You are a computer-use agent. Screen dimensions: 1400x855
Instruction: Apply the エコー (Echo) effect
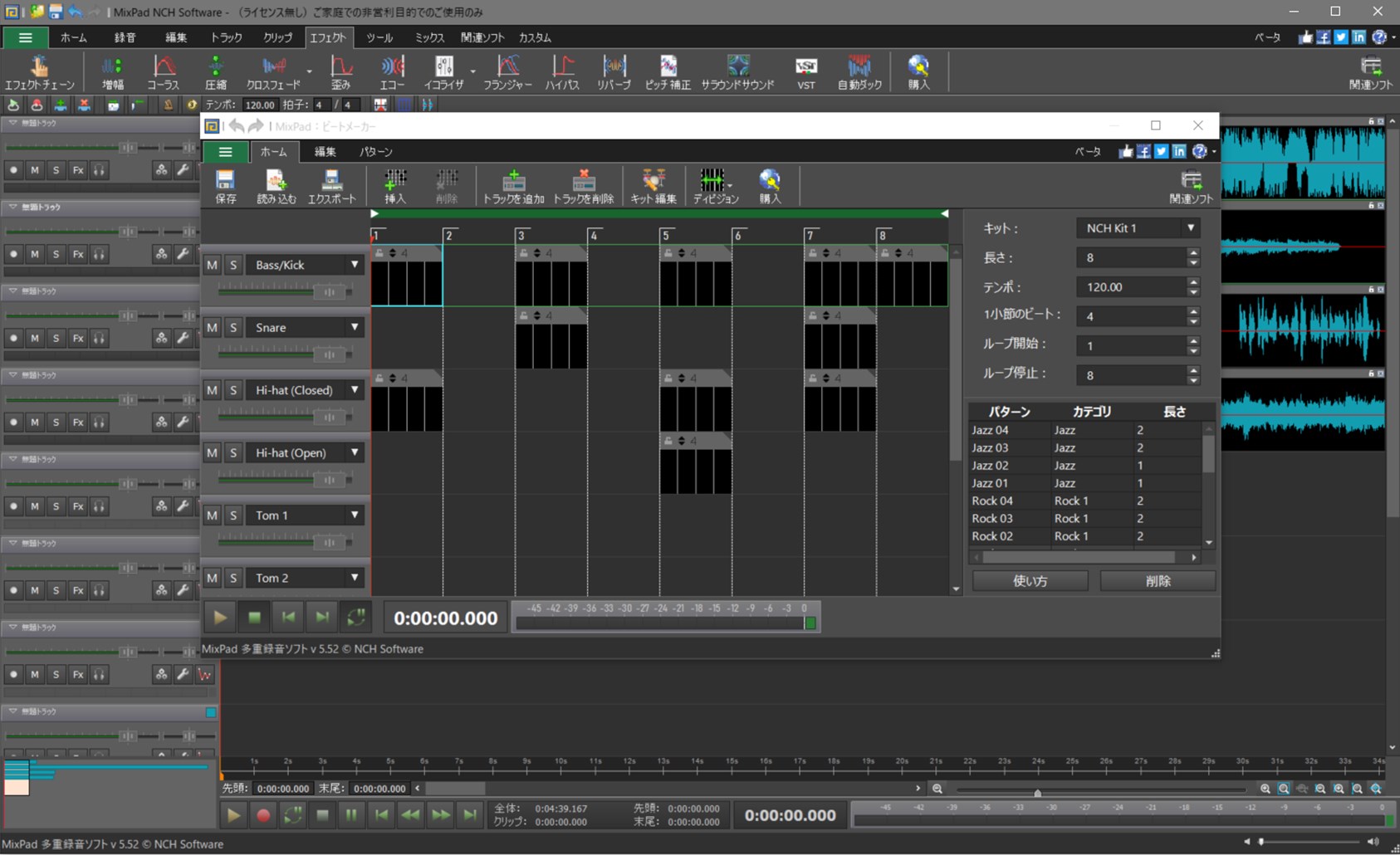coord(391,71)
